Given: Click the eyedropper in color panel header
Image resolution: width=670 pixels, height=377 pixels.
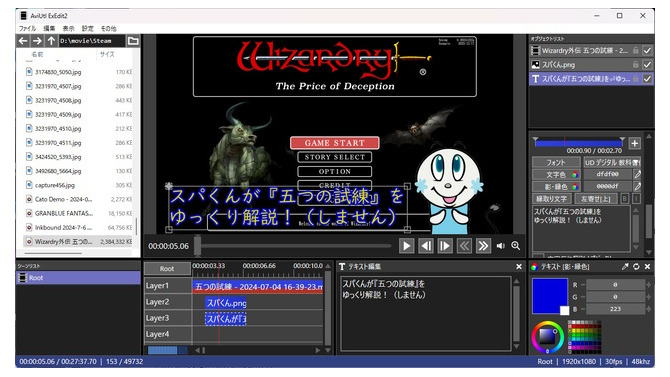Looking at the screenshot, I should 625,266.
